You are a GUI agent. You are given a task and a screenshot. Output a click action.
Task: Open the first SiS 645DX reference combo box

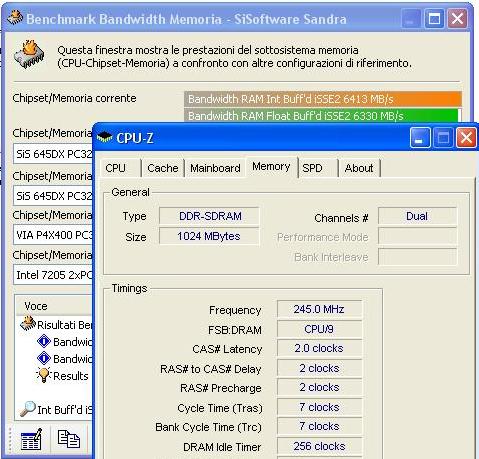tap(53, 154)
